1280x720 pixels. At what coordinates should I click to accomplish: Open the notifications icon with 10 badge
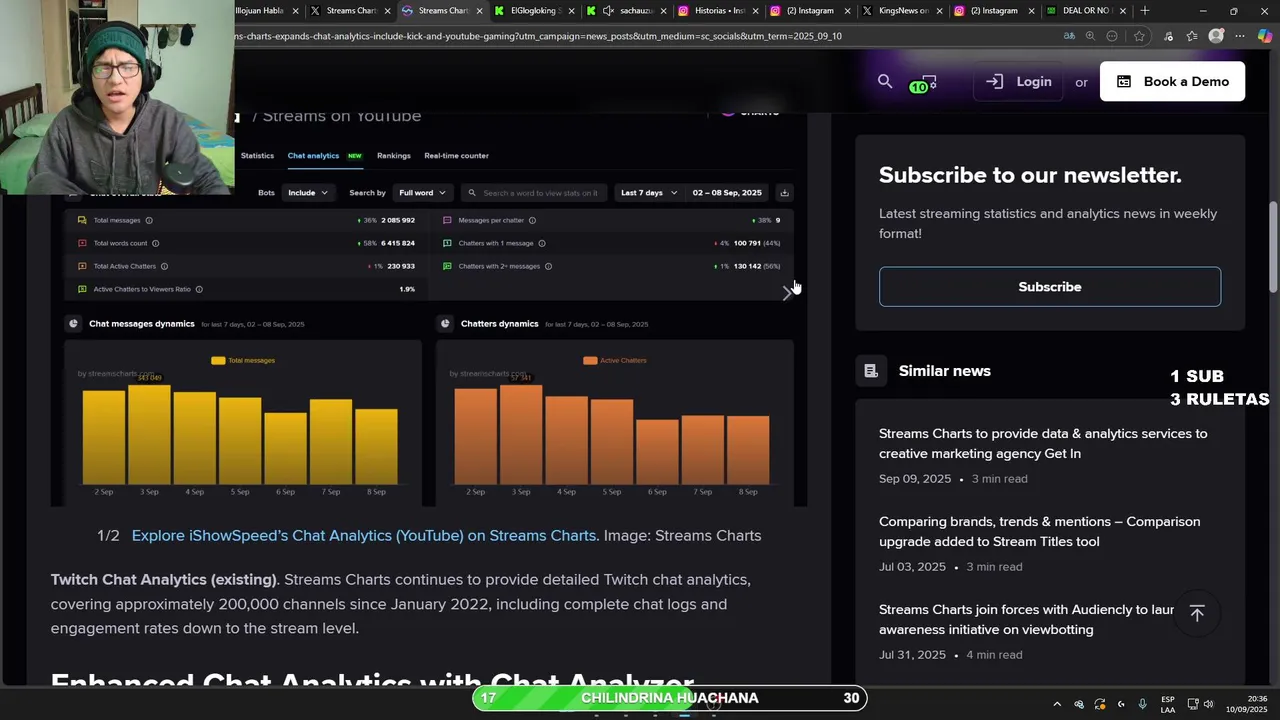[925, 83]
